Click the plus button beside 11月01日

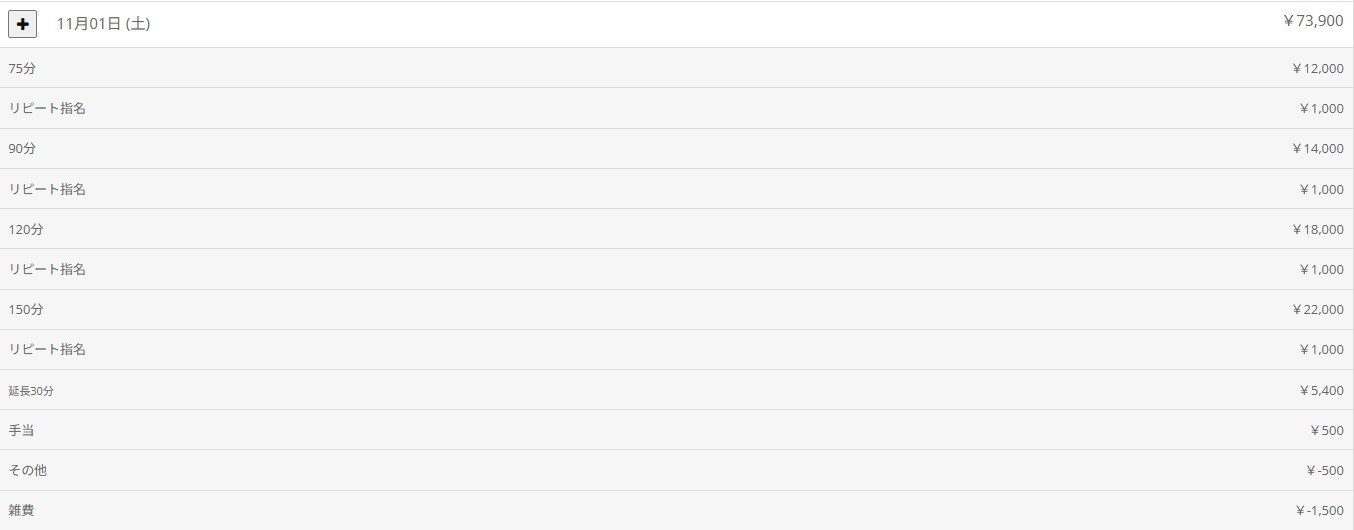point(22,24)
